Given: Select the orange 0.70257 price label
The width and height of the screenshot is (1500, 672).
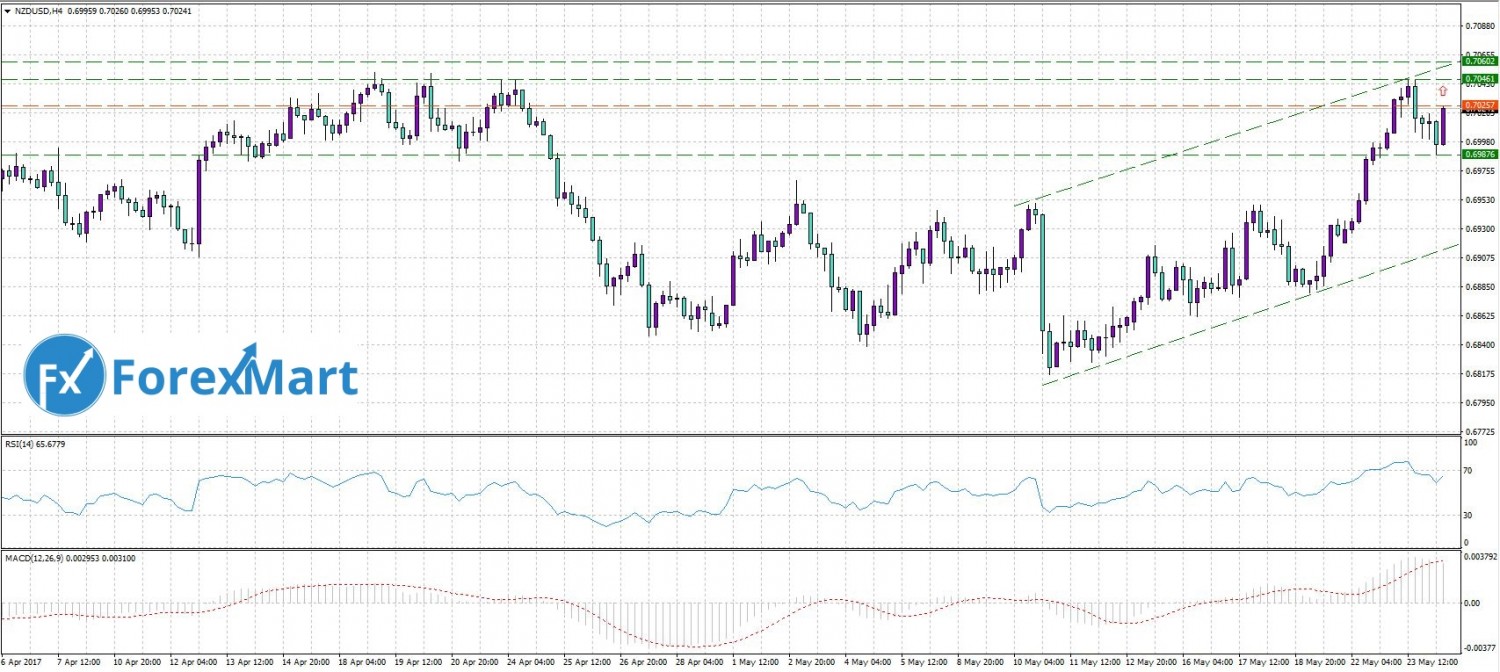Looking at the screenshot, I should (x=1479, y=105).
